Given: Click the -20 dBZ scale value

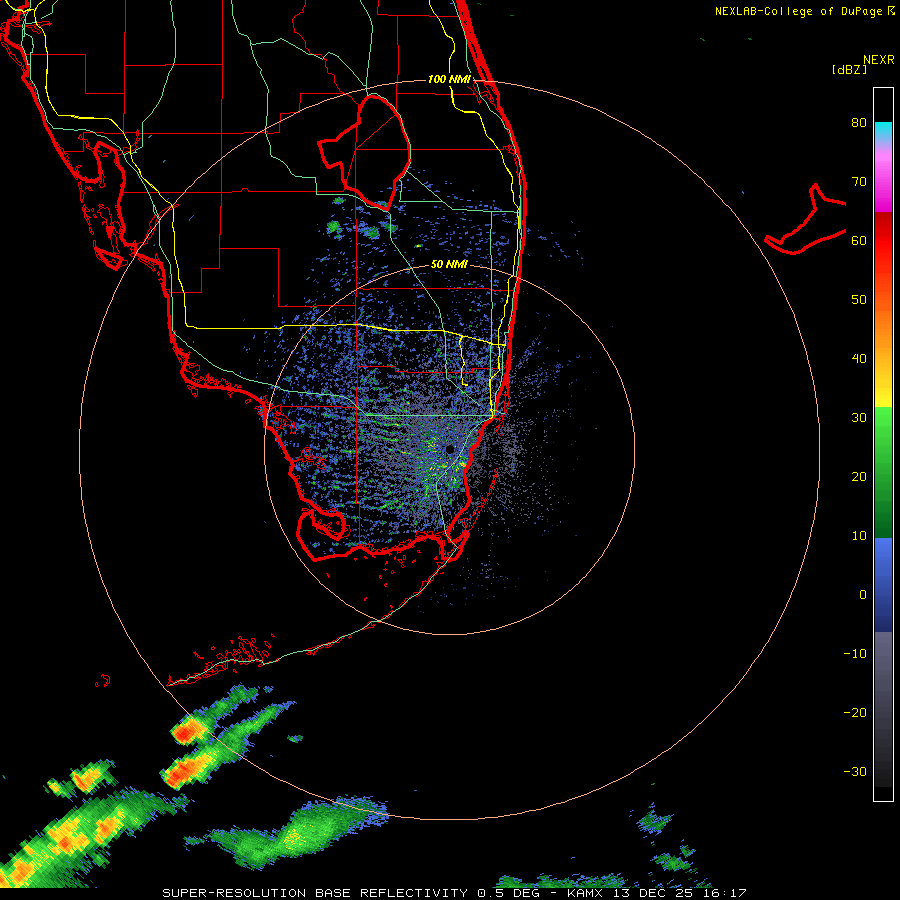Looking at the screenshot, I should coord(855,713).
